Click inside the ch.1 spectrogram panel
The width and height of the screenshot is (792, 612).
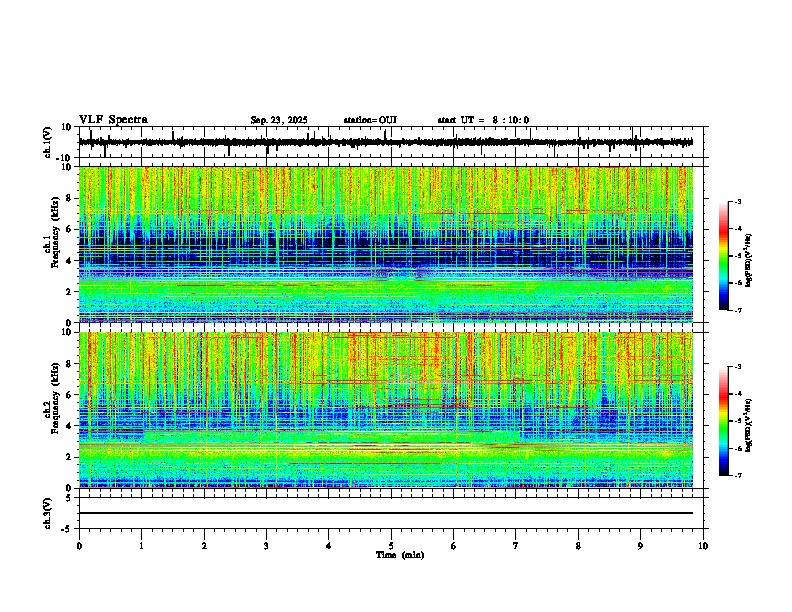386,244
